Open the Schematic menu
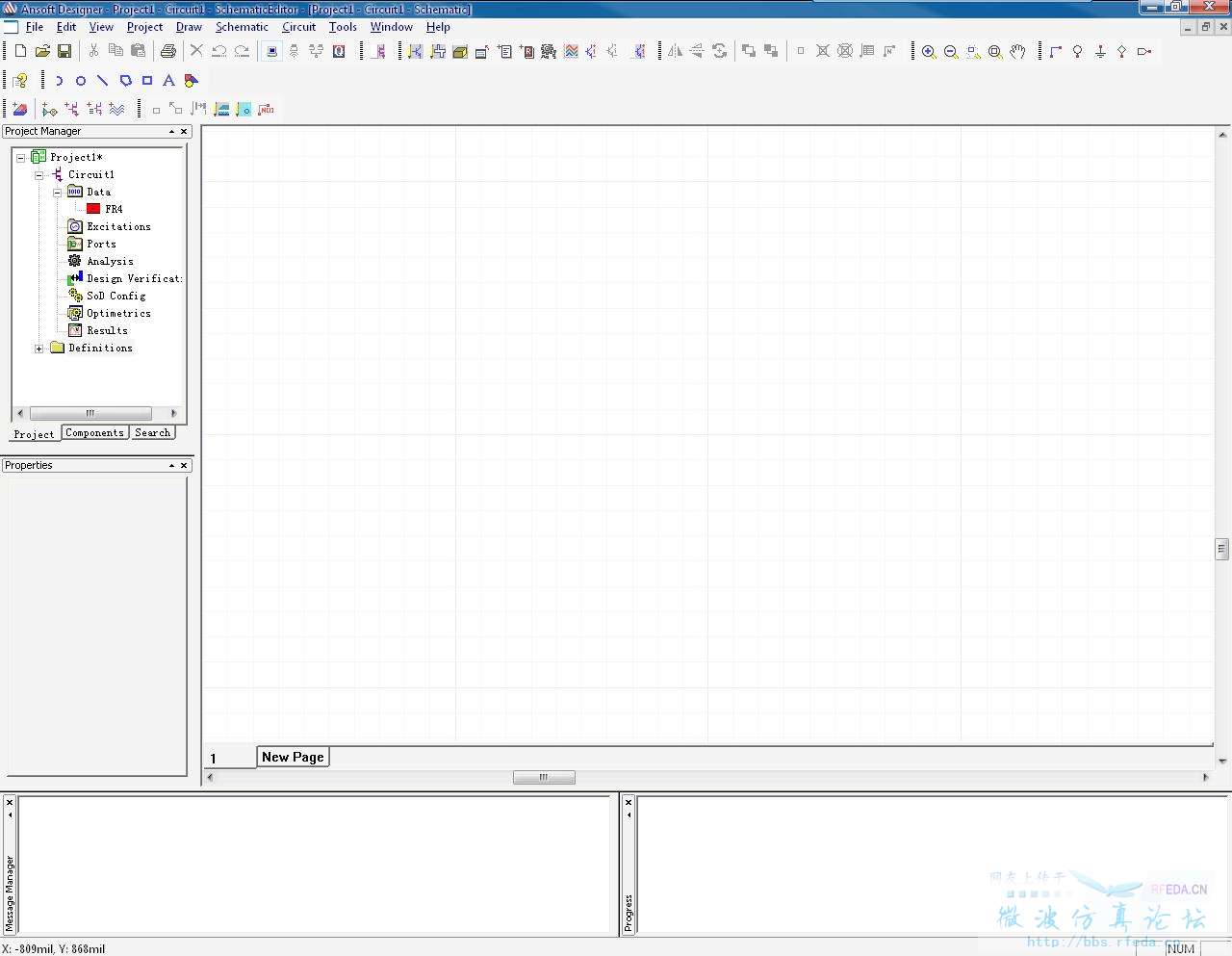This screenshot has width=1232, height=956. coord(242,27)
